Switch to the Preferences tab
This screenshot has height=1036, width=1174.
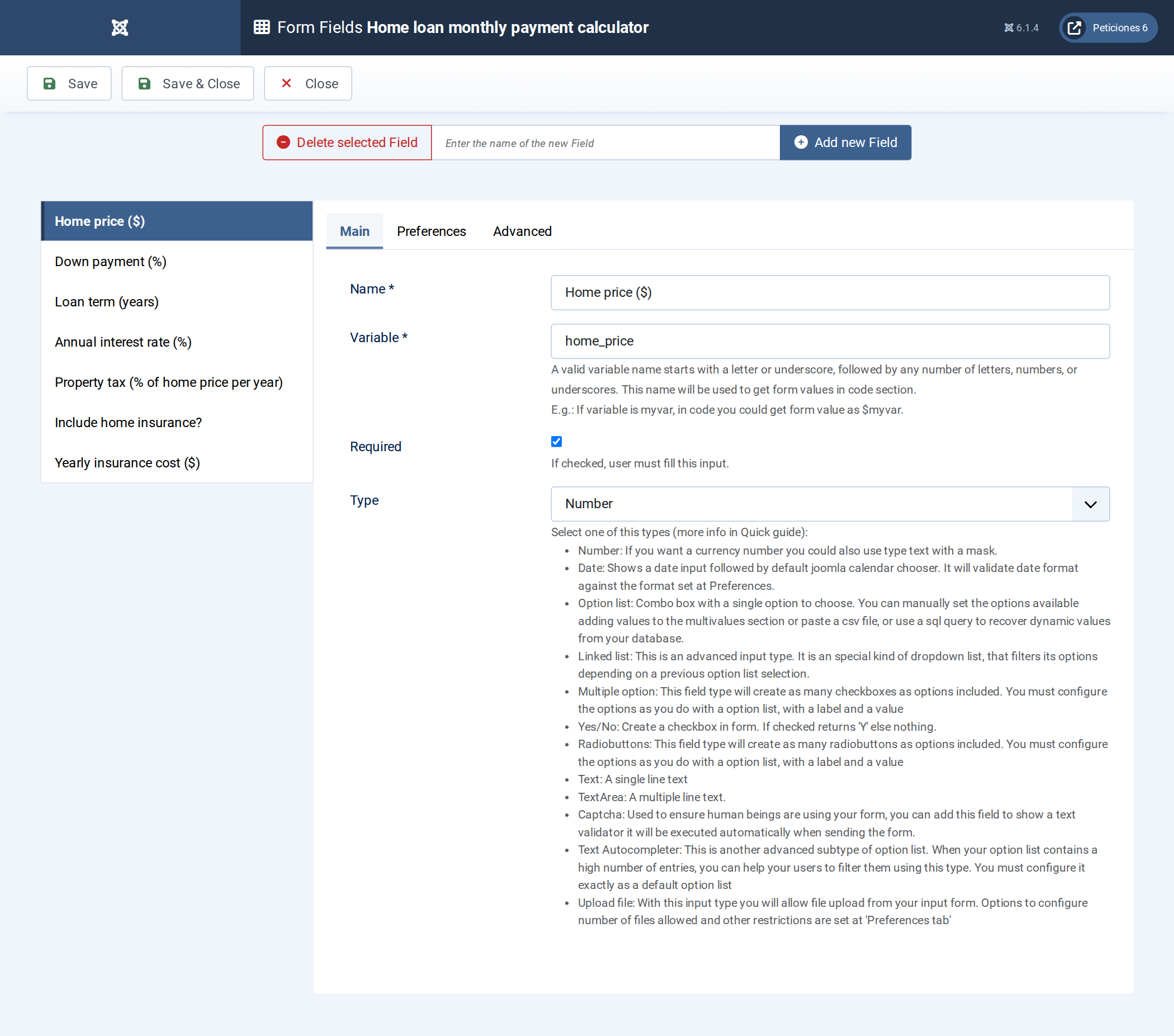(432, 231)
